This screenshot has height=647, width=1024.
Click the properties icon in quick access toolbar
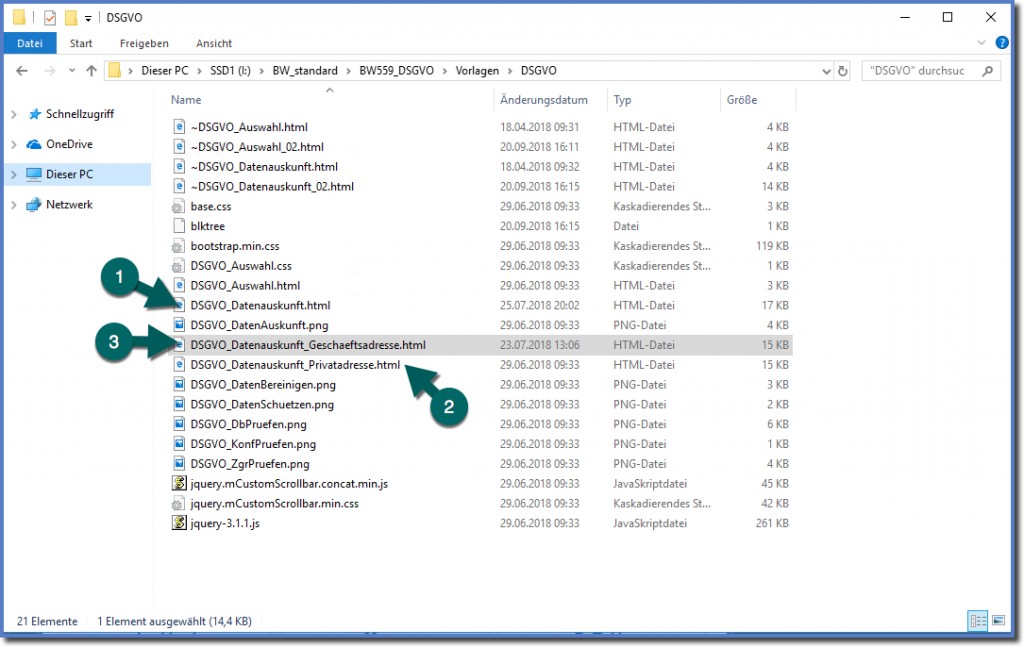(50, 18)
